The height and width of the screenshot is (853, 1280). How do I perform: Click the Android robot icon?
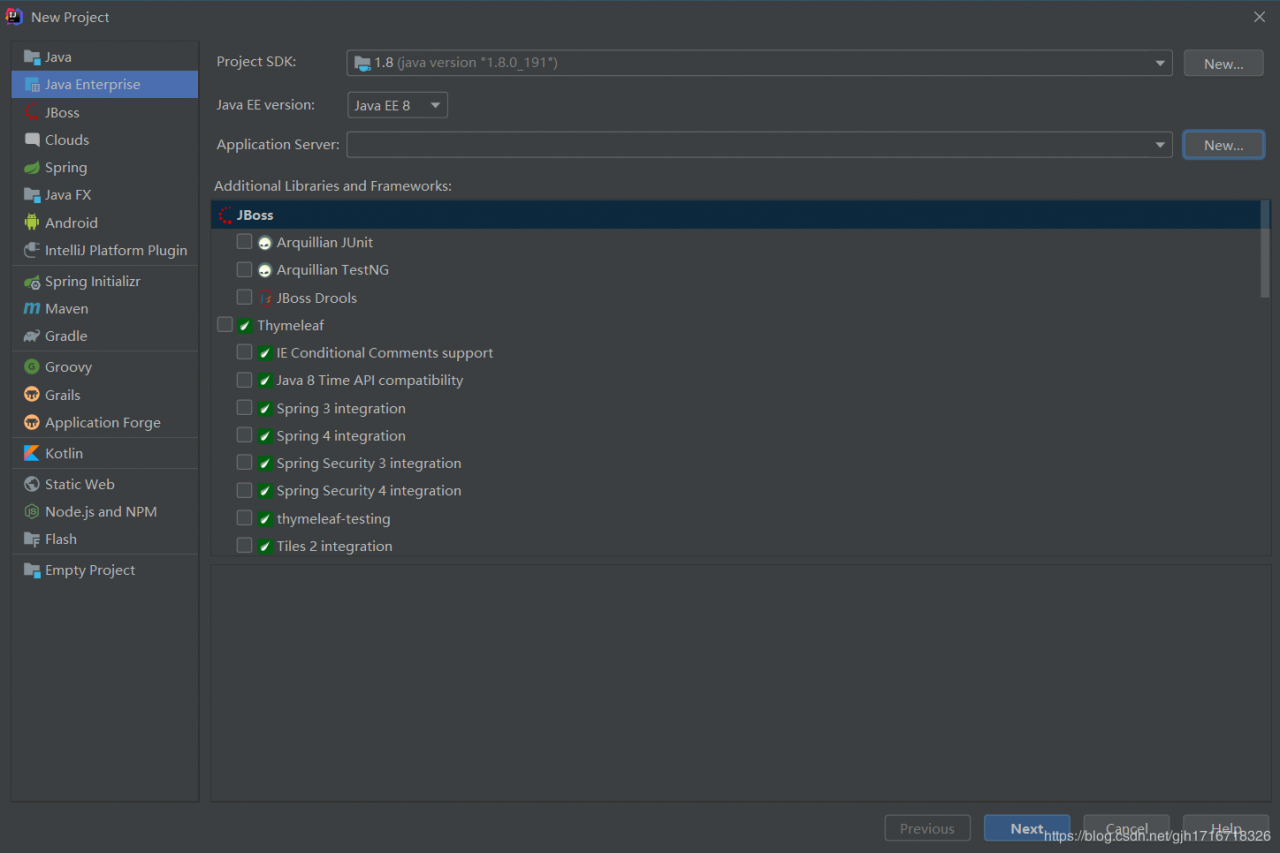click(32, 223)
